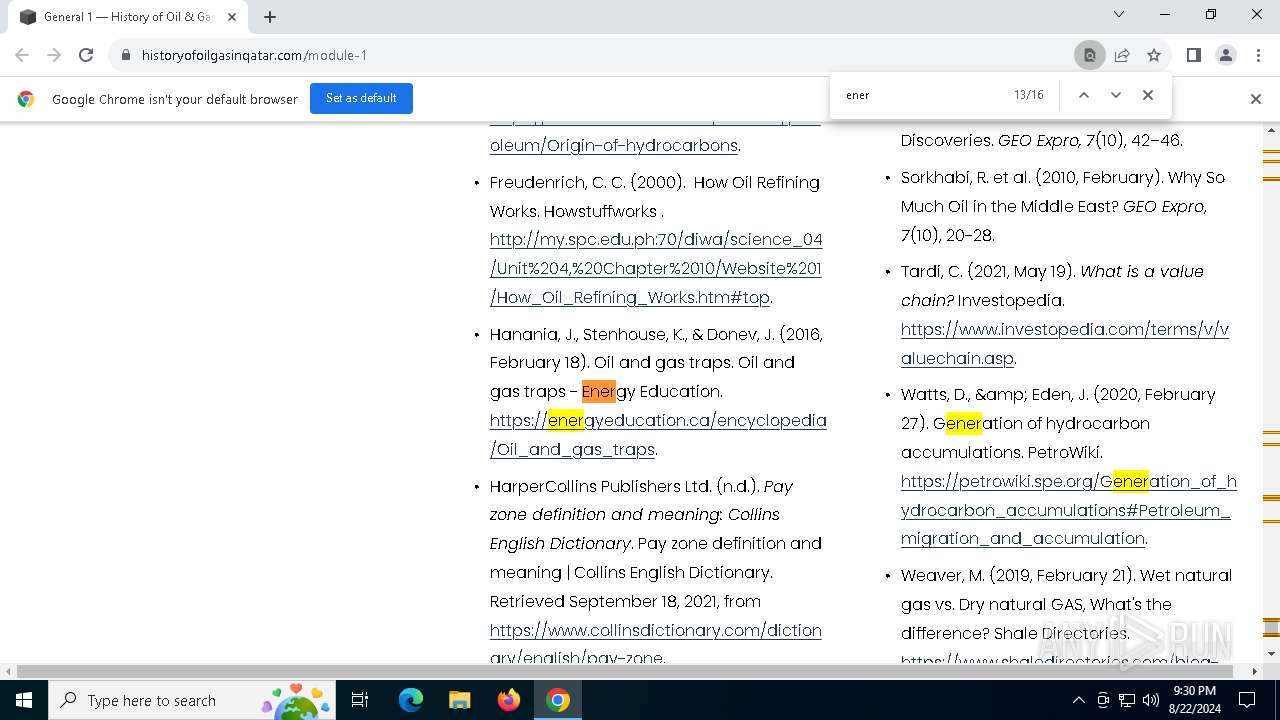Open the Windows Start menu
The height and width of the screenshot is (720, 1280).
pos(24,700)
